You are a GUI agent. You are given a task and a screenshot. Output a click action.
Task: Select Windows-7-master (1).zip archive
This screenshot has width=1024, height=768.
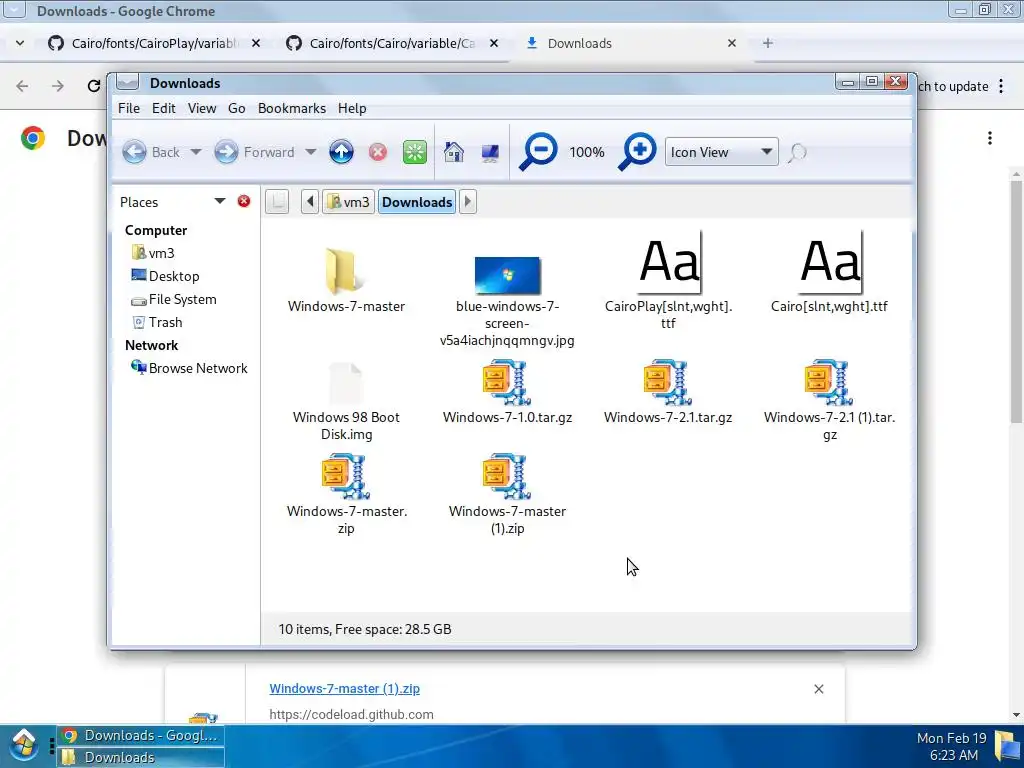tap(507, 494)
